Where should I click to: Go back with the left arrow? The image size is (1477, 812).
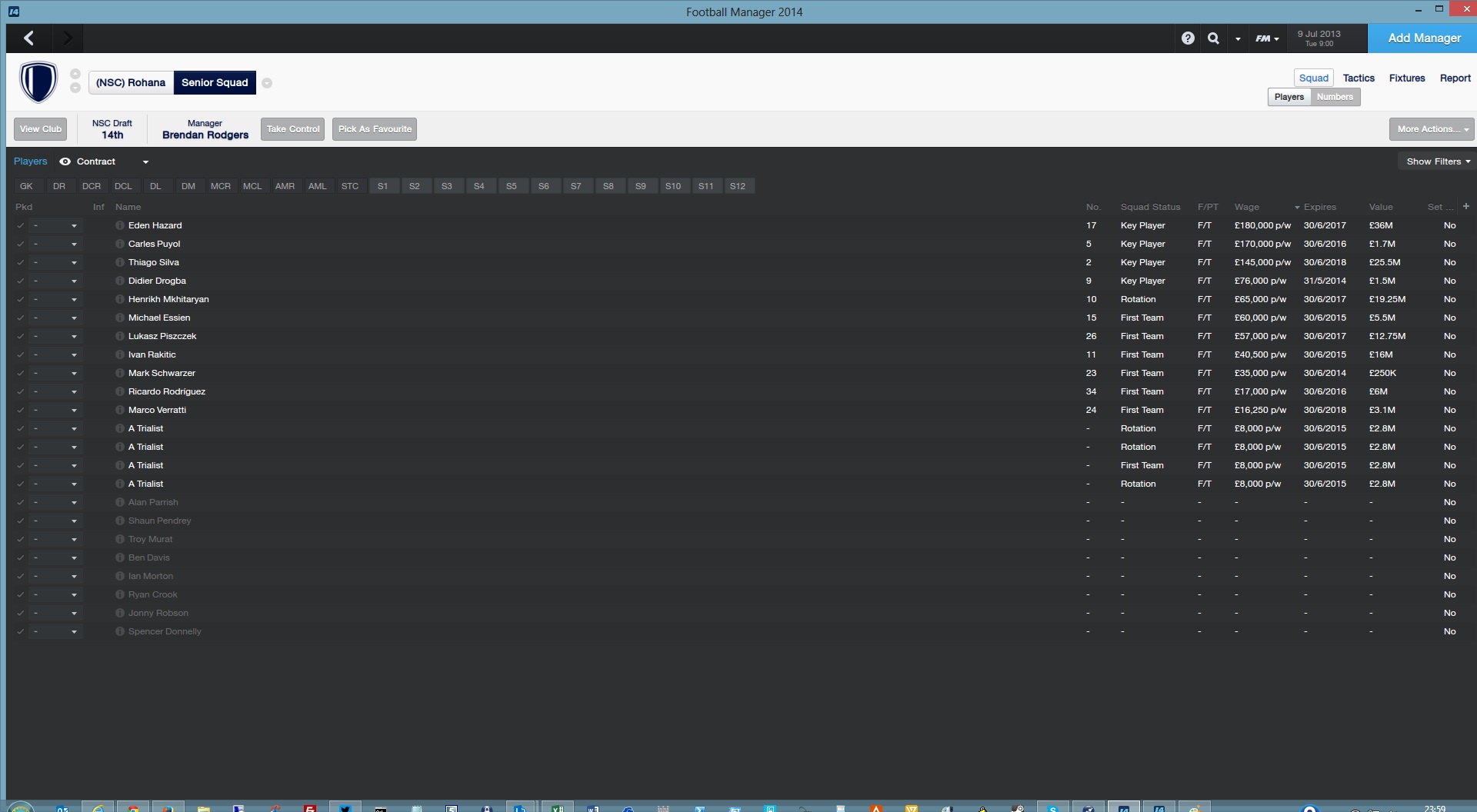pos(29,38)
